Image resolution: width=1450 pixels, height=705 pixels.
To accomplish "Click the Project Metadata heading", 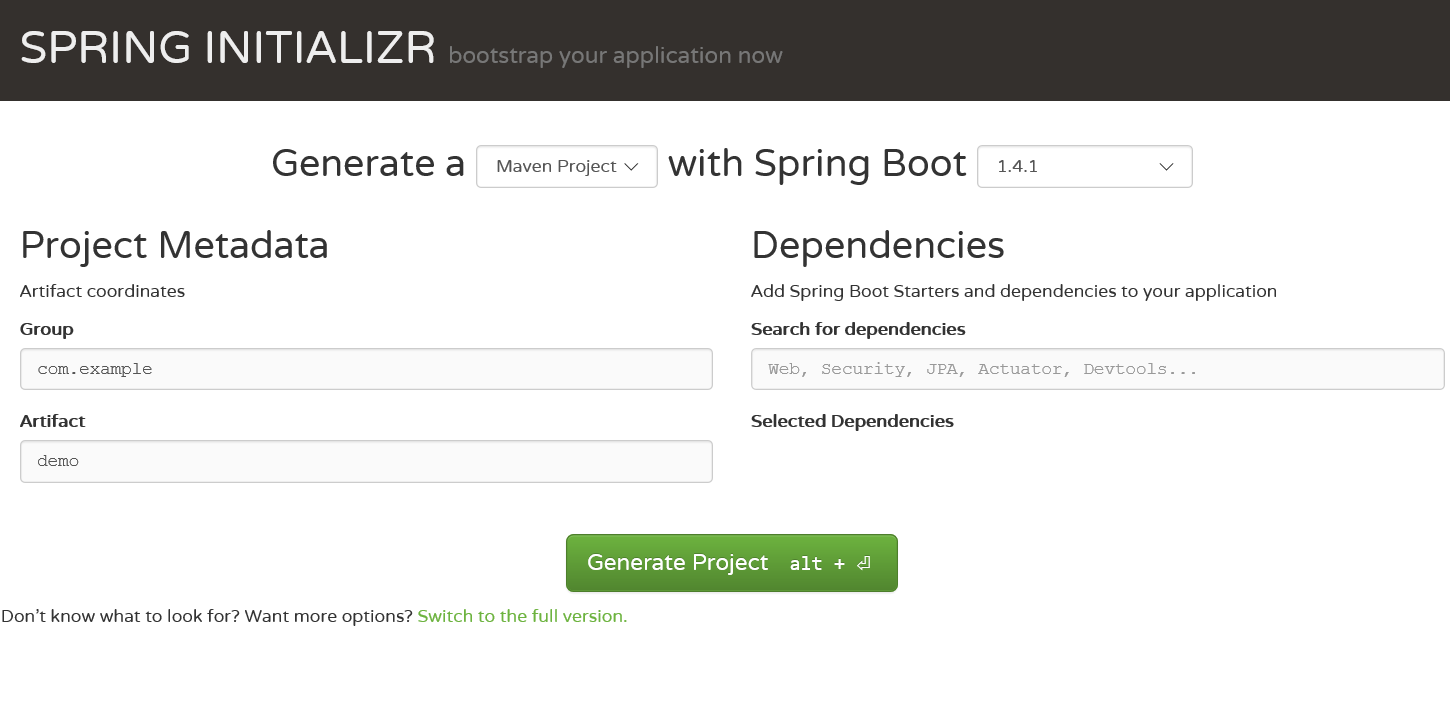I will [x=174, y=245].
